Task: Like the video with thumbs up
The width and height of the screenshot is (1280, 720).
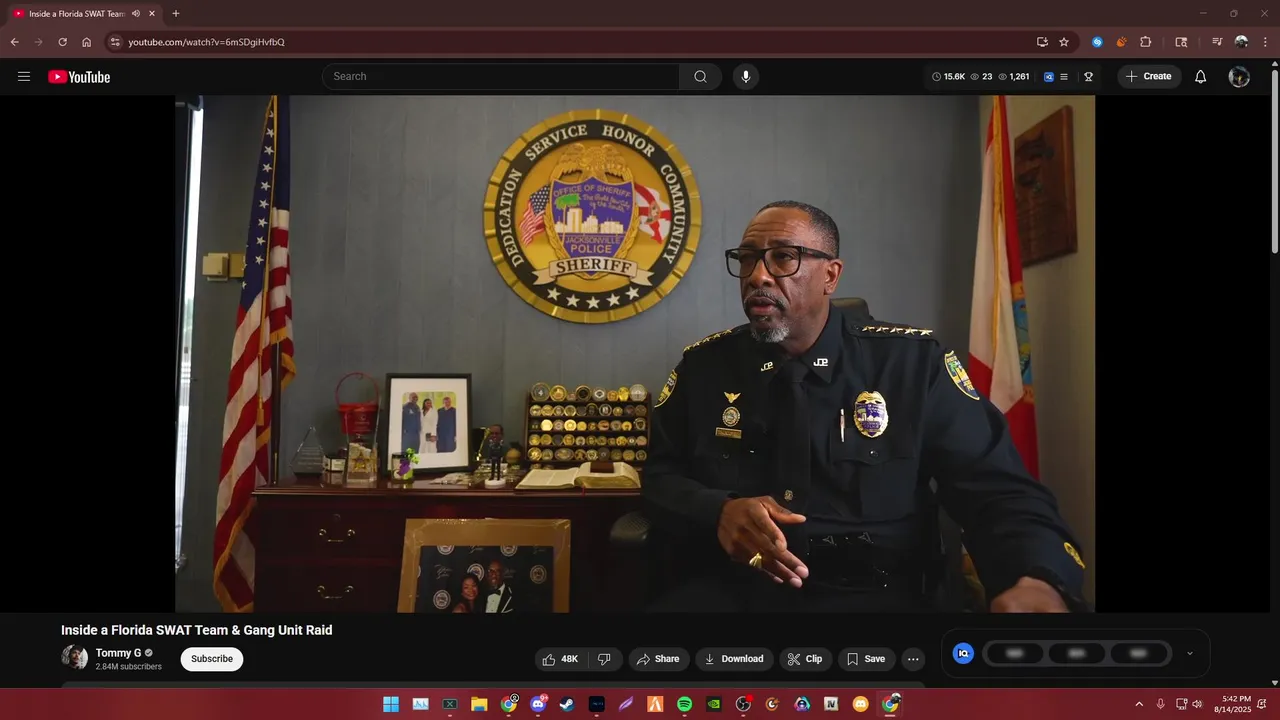Action: [560, 659]
